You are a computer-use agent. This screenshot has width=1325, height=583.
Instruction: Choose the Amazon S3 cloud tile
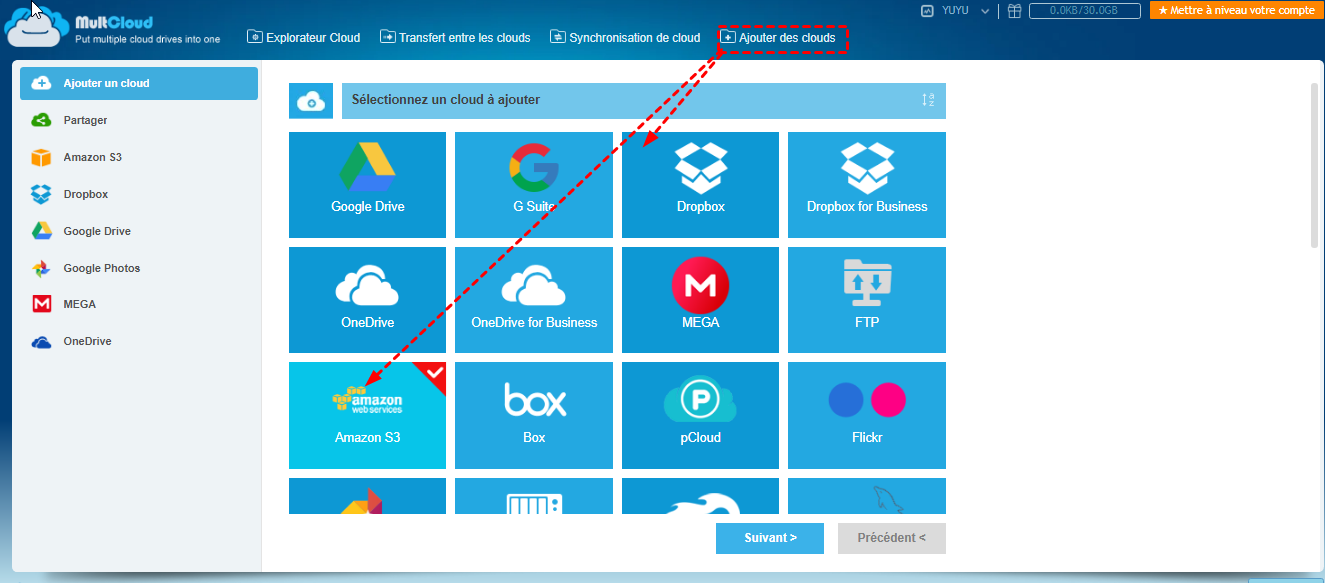click(367, 415)
